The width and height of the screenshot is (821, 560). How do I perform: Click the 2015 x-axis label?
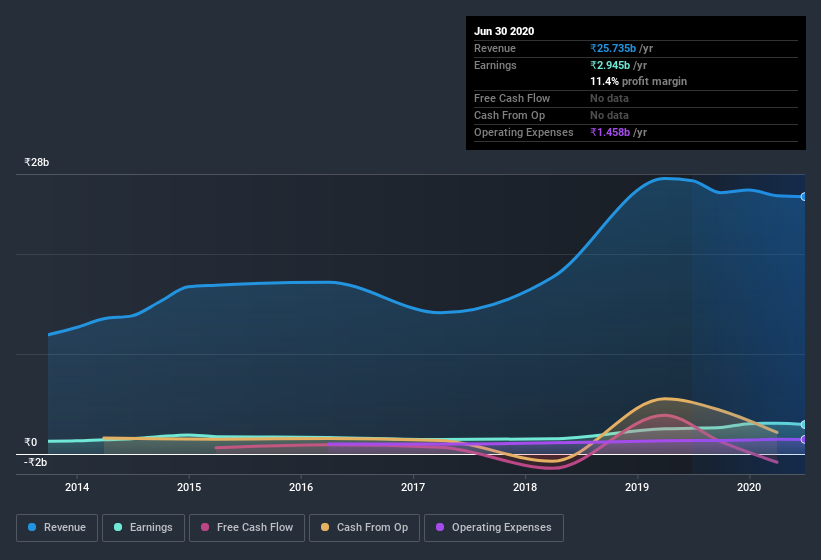click(x=189, y=487)
